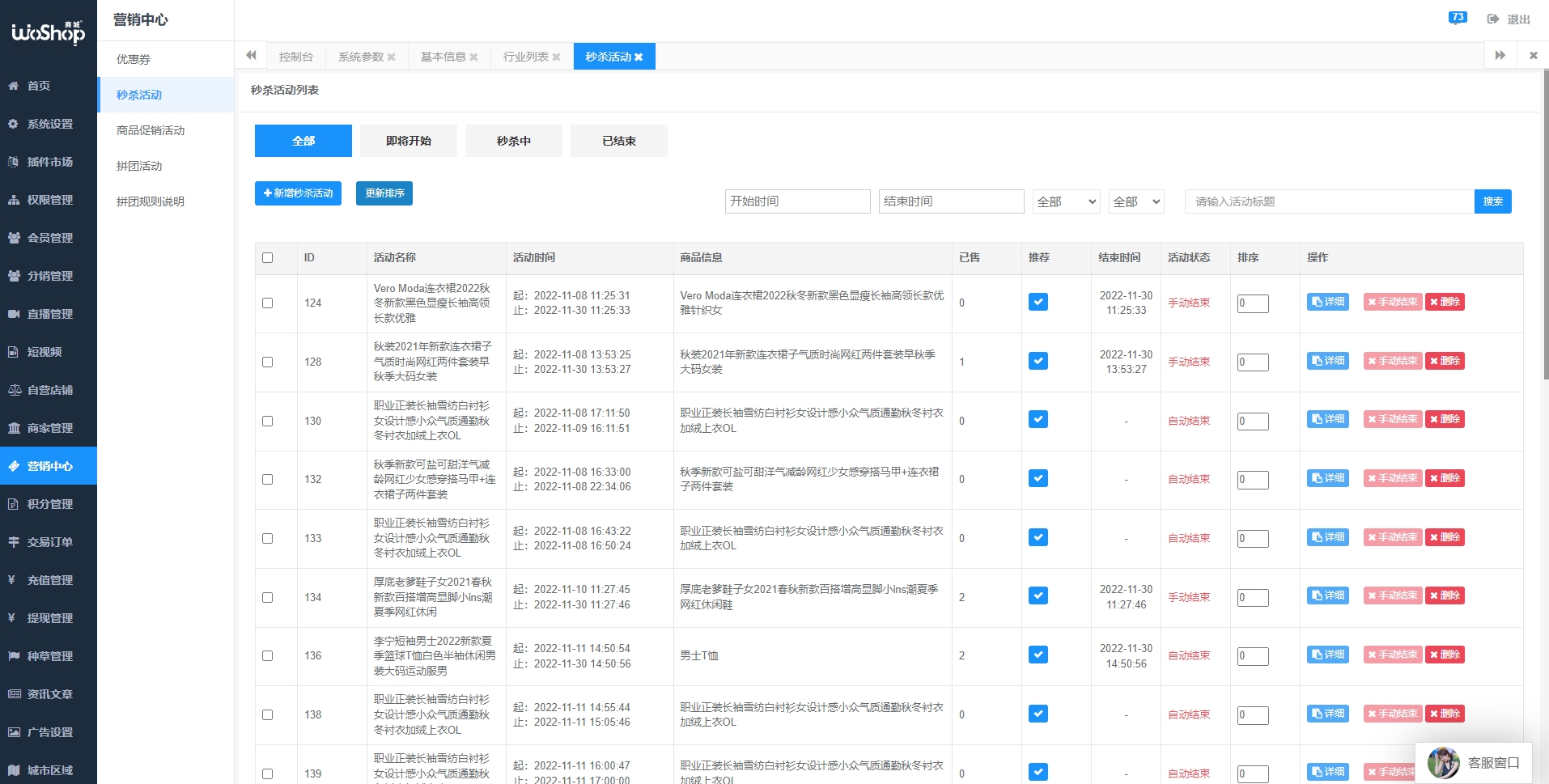Check the select-all checkbox in table header
Viewport: 1549px width, 784px height.
[x=268, y=258]
